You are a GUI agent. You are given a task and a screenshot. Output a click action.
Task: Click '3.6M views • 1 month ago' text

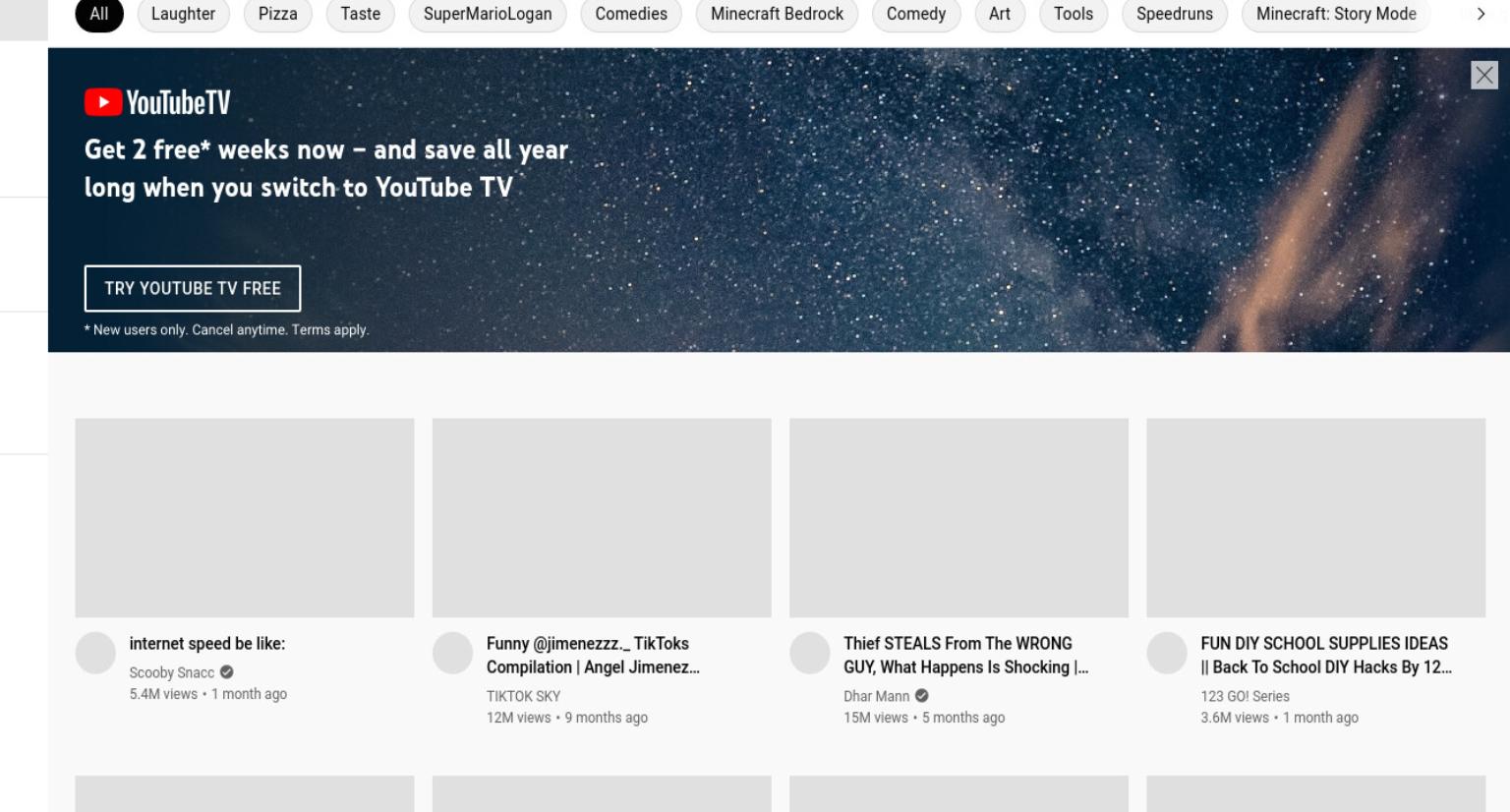pos(1279,718)
